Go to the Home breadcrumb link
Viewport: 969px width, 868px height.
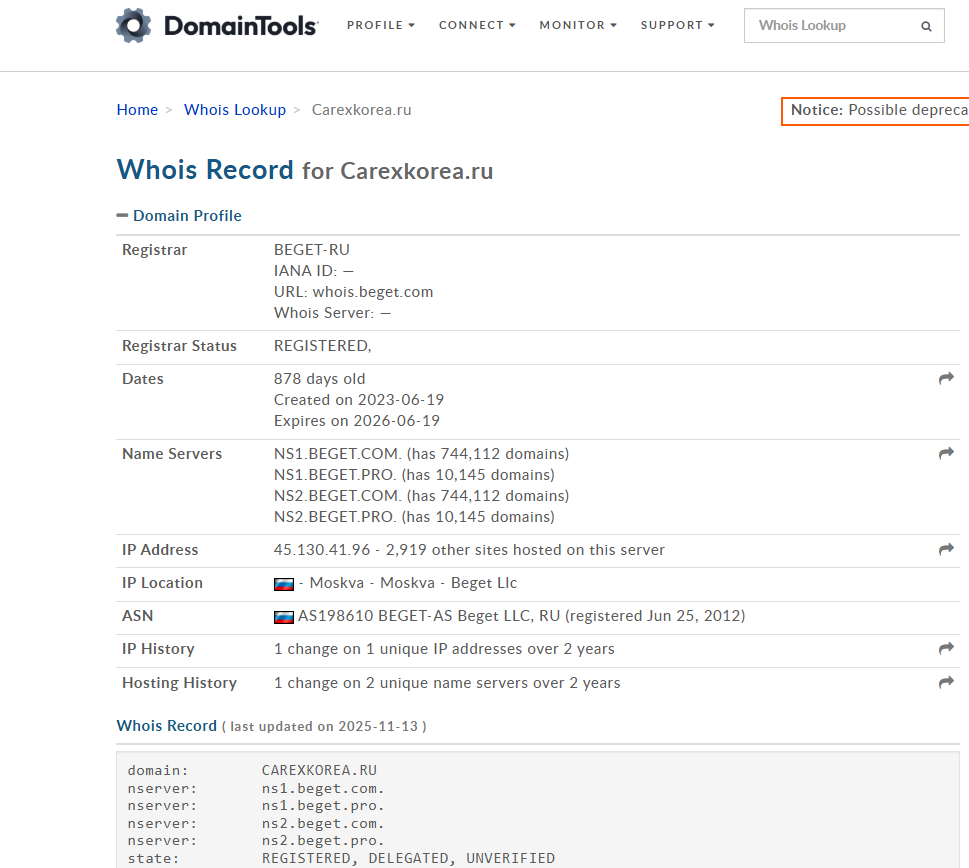pyautogui.click(x=137, y=110)
